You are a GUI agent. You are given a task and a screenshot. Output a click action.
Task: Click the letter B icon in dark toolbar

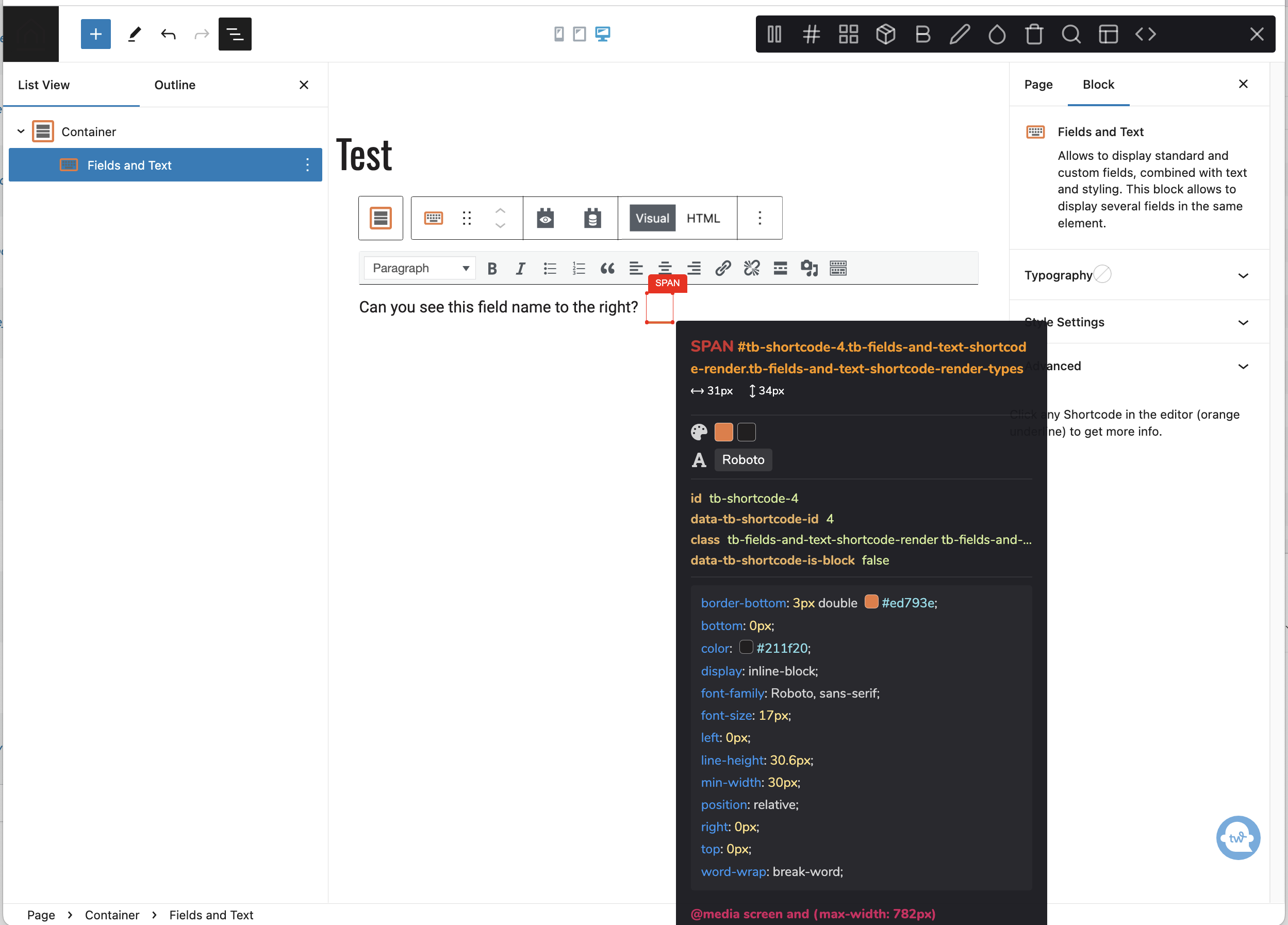[923, 34]
